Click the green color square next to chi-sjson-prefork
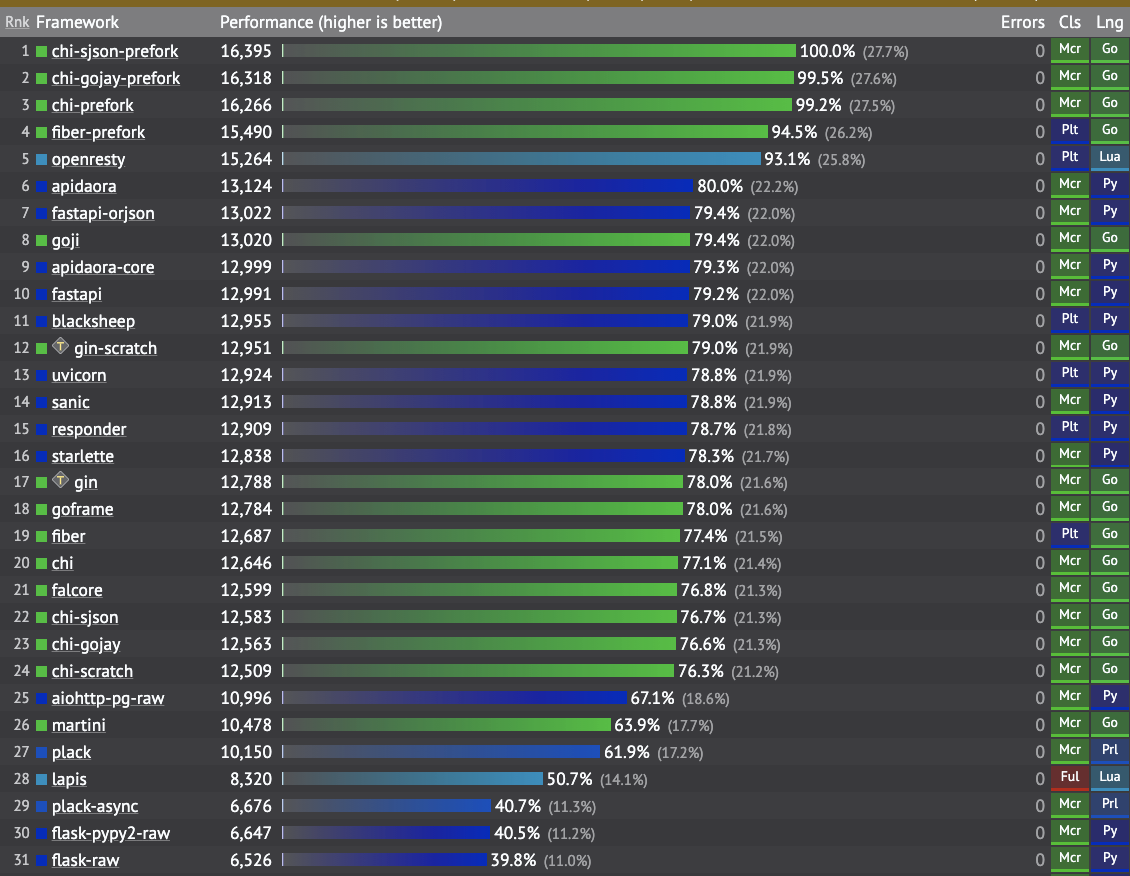The width and height of the screenshot is (1130, 876). [42, 51]
